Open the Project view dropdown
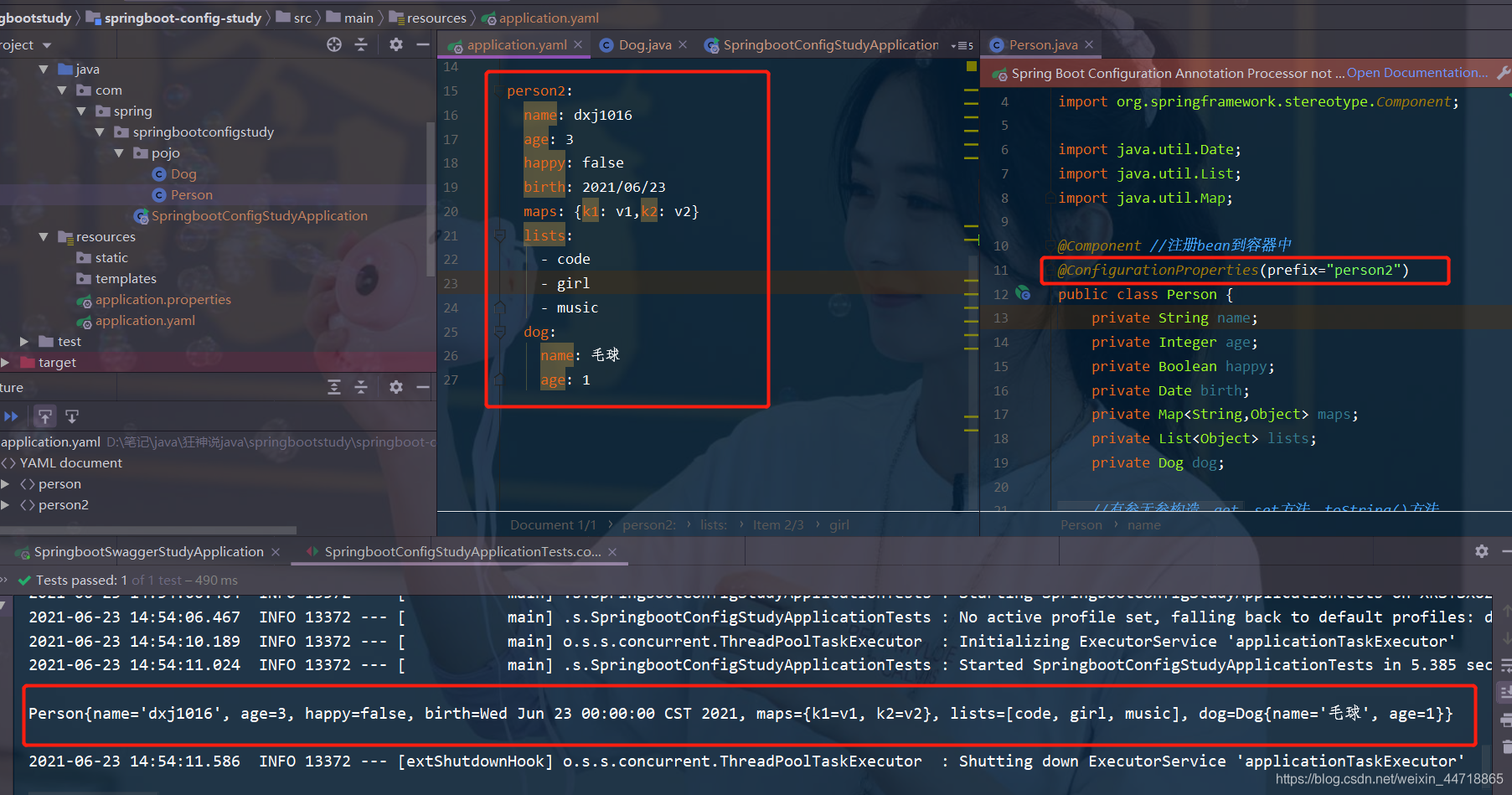Viewport: 1512px width, 795px height. [47, 45]
